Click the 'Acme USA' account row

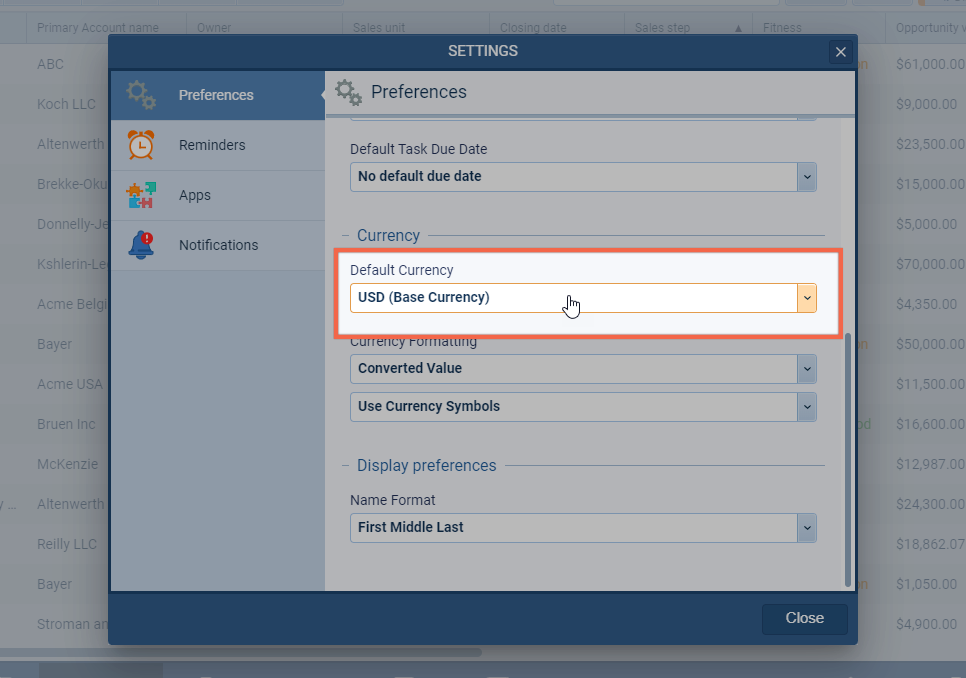coord(70,384)
